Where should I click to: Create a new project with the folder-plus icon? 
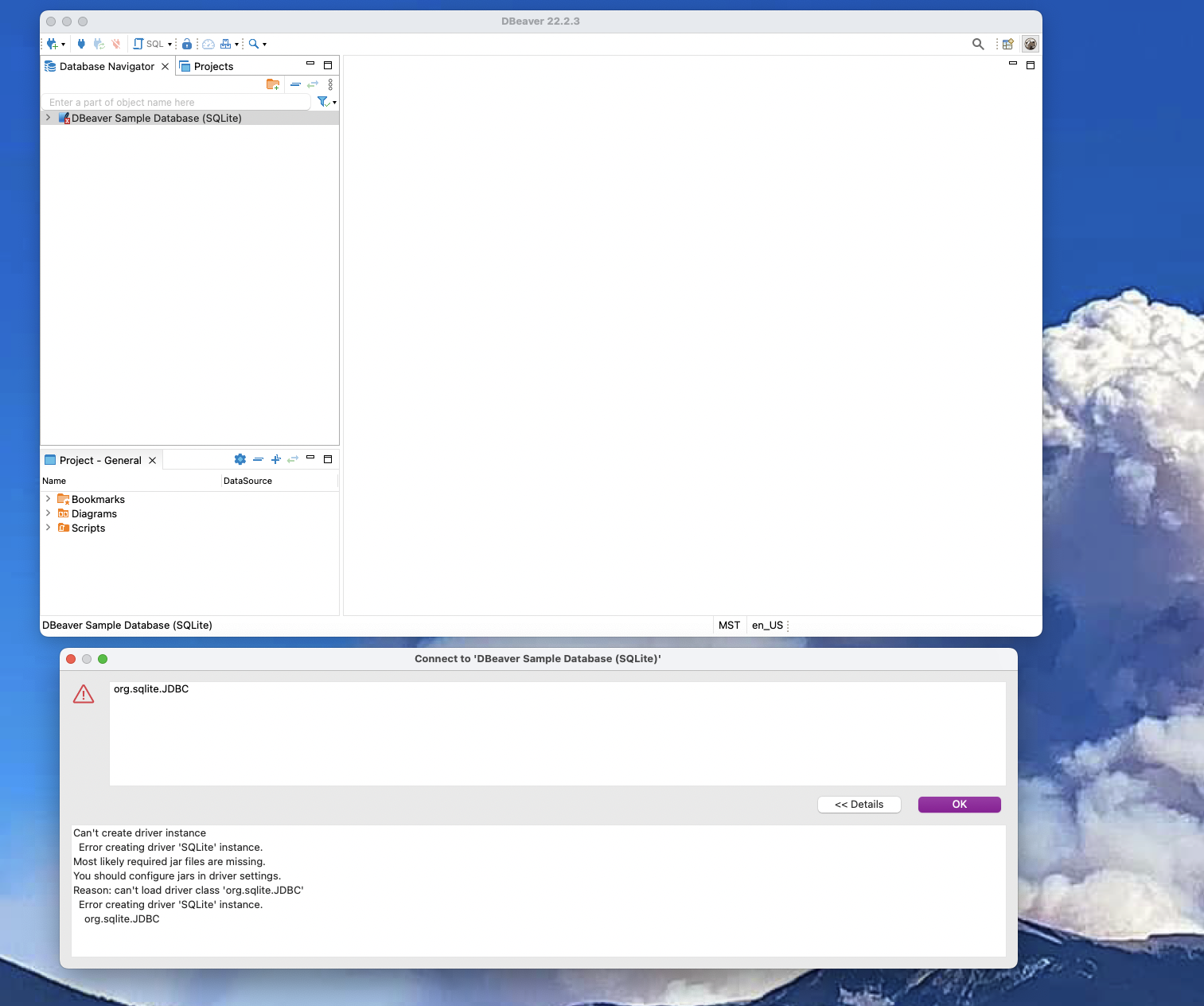[273, 84]
